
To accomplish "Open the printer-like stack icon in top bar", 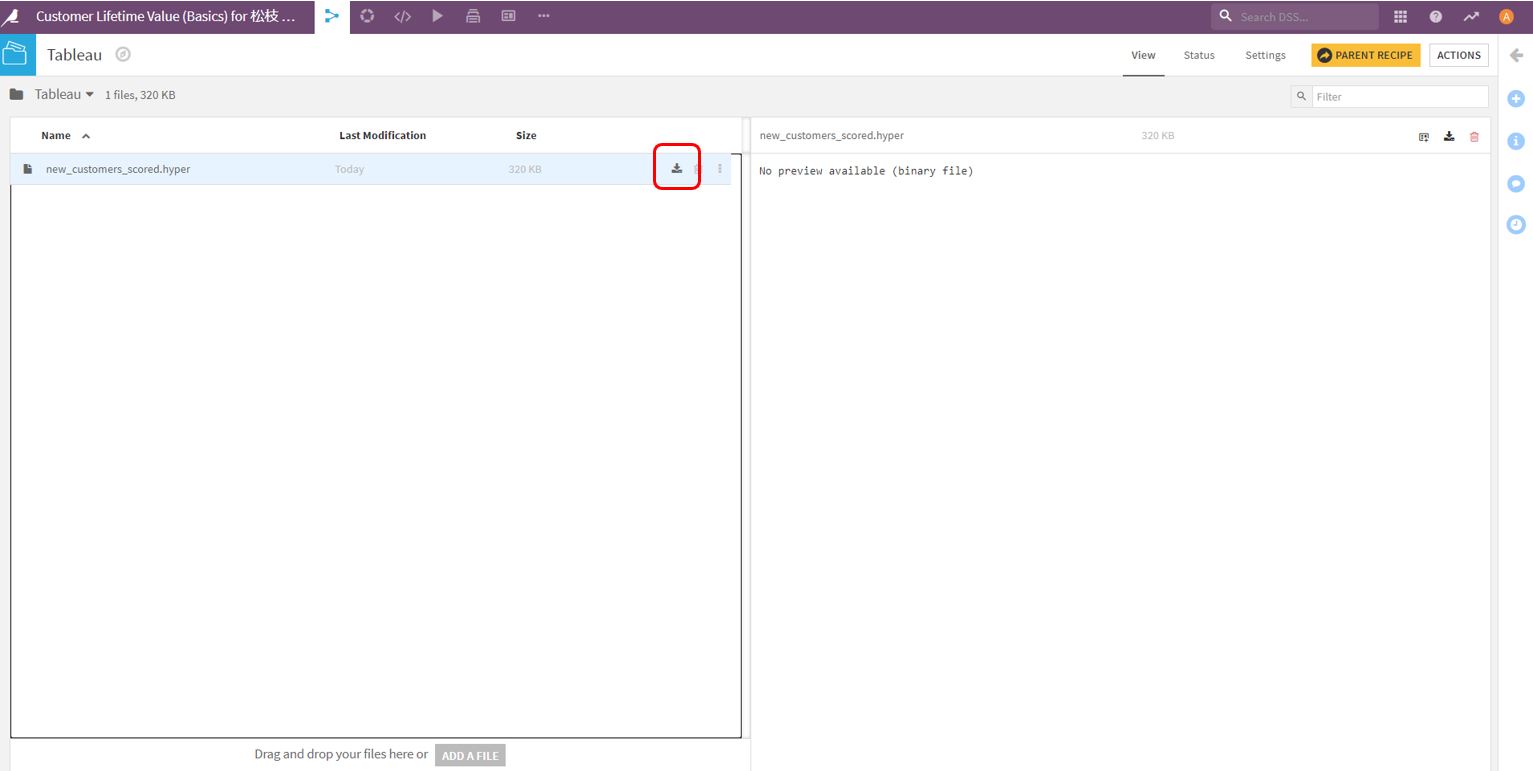I will pos(473,16).
